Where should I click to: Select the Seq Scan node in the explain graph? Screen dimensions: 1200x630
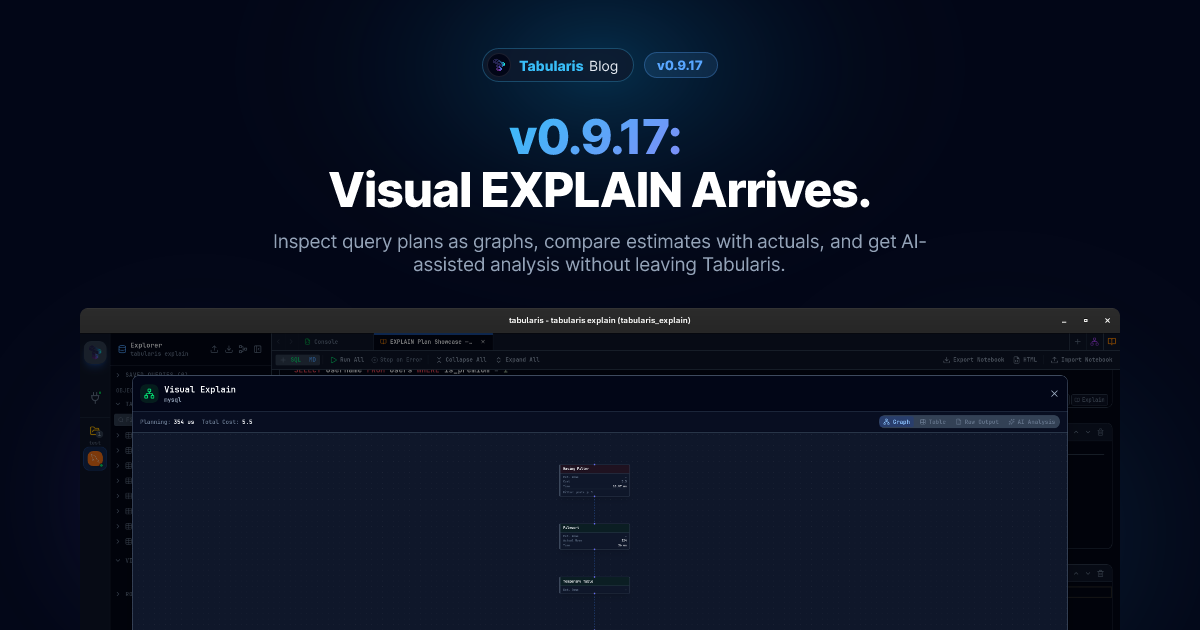click(594, 585)
